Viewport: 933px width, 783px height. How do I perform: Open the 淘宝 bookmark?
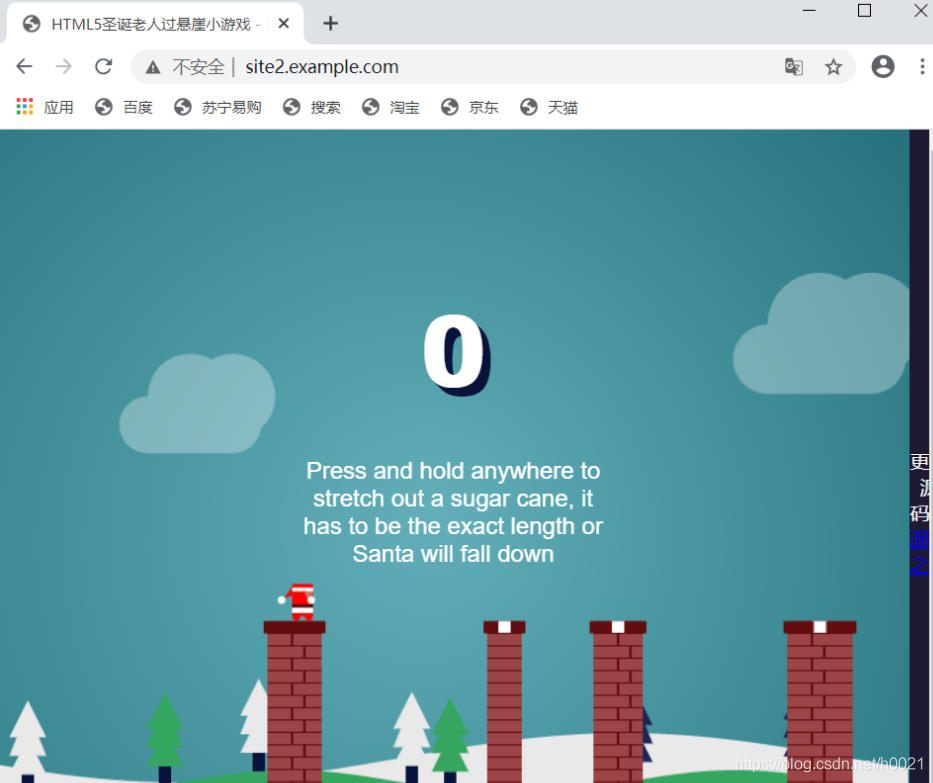pos(391,107)
